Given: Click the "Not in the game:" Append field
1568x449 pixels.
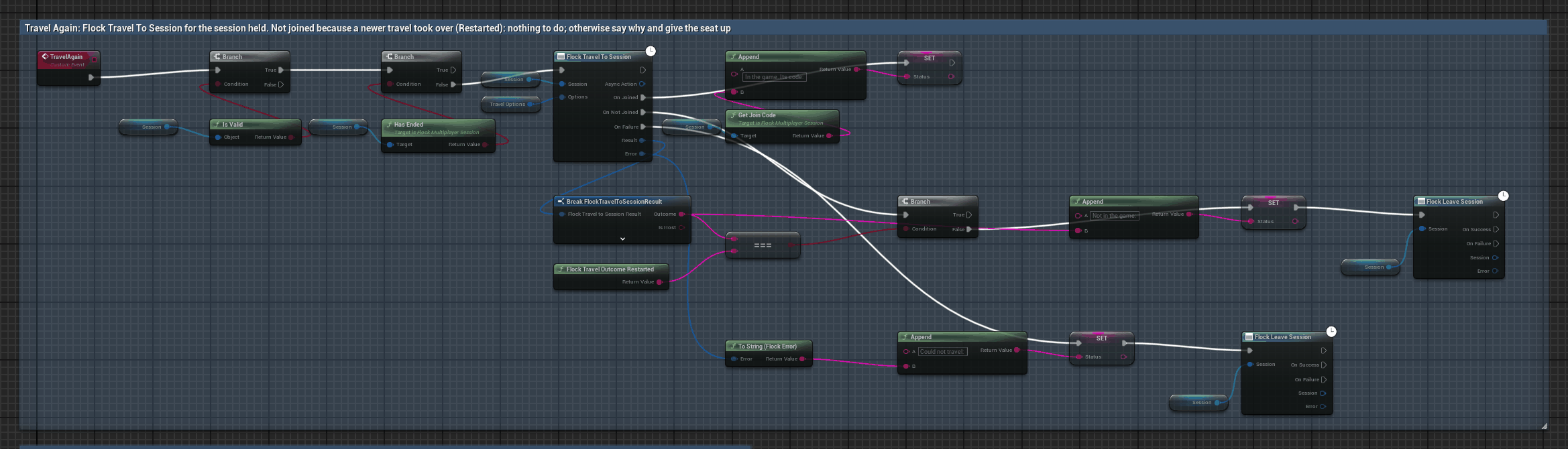Looking at the screenshot, I should tap(1114, 216).
